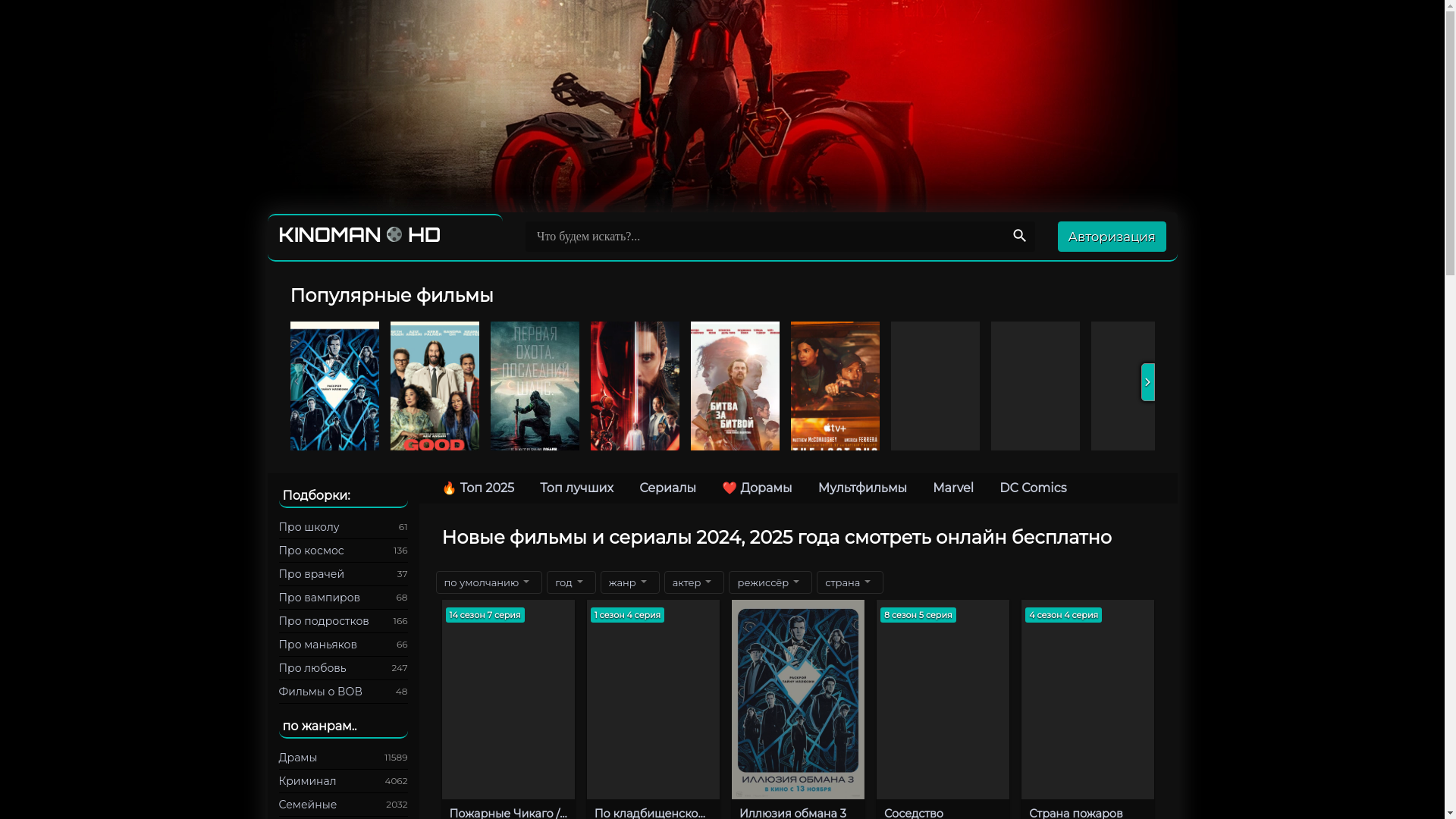Viewport: 1456px width, 819px height.
Task: Open the 'Про любовь' collection
Action: (x=343, y=668)
